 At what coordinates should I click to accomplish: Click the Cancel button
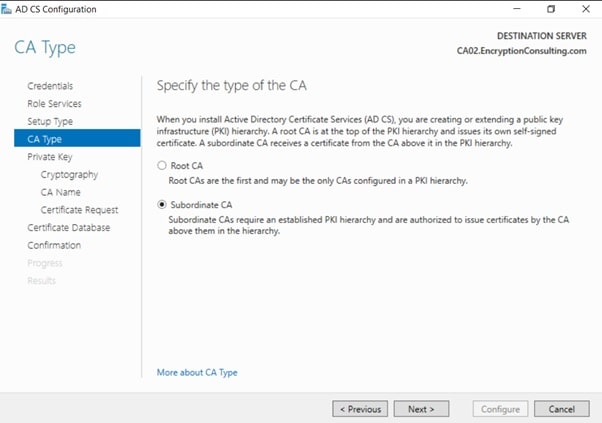coord(561,409)
